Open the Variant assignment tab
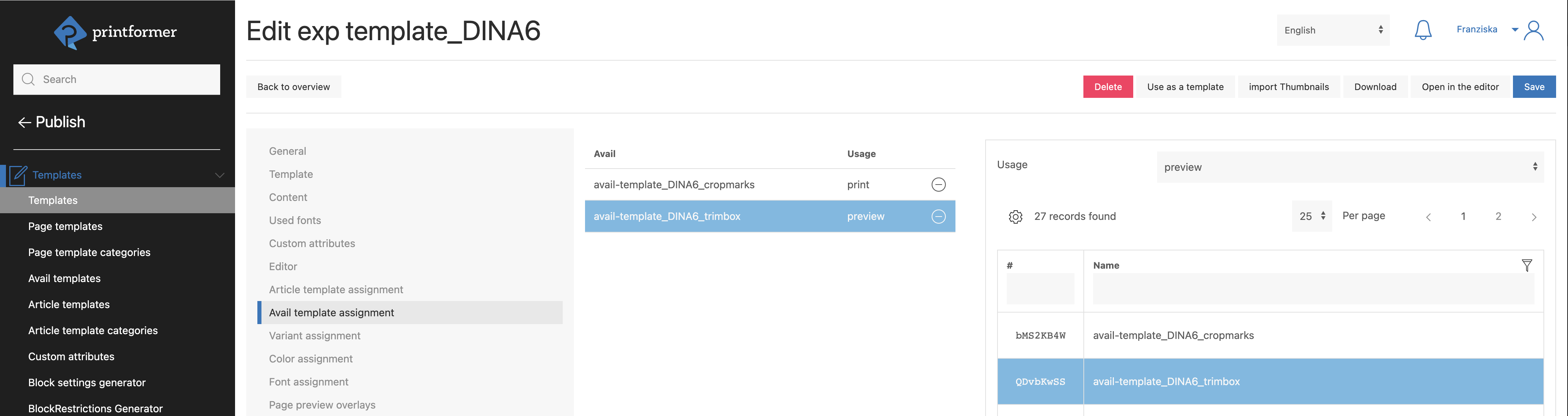 coord(315,336)
